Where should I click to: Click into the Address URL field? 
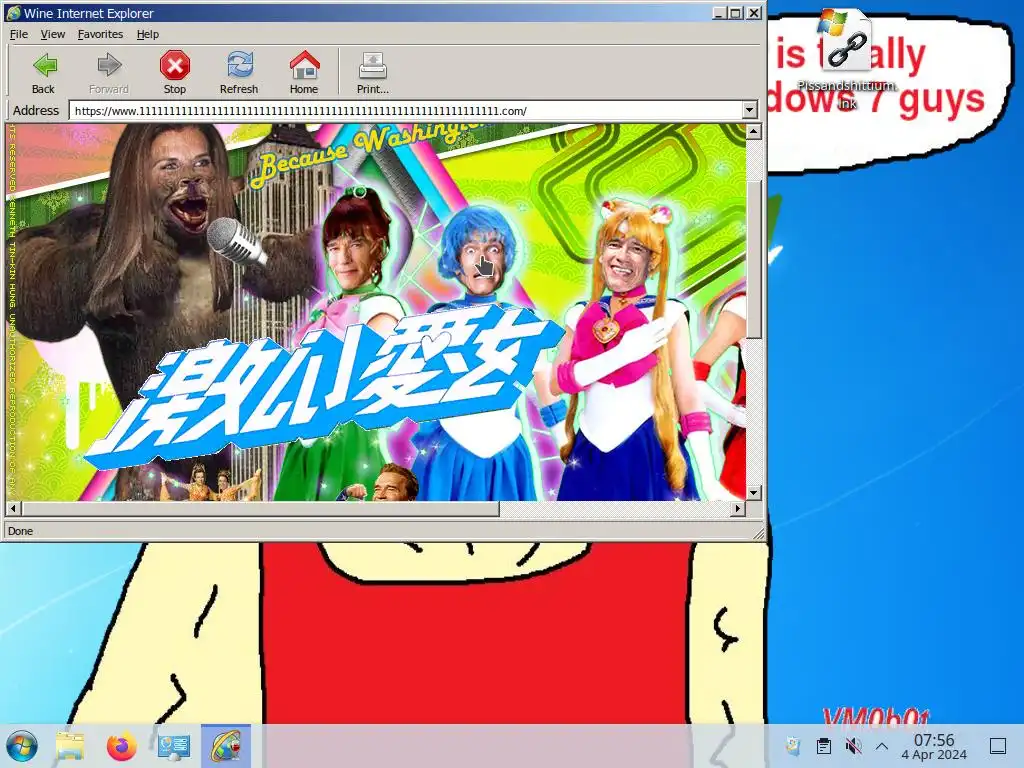click(x=405, y=110)
